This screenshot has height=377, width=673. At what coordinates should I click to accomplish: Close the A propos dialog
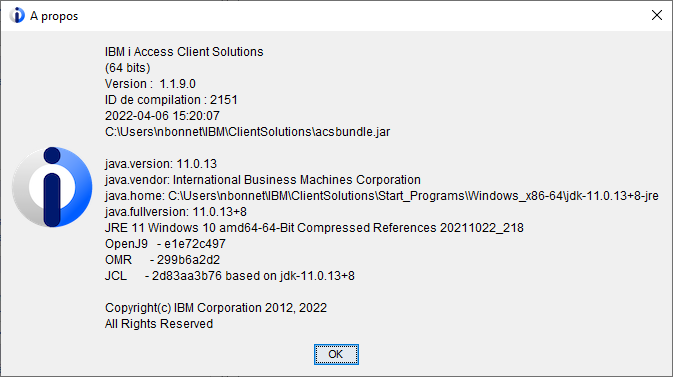pos(657,15)
